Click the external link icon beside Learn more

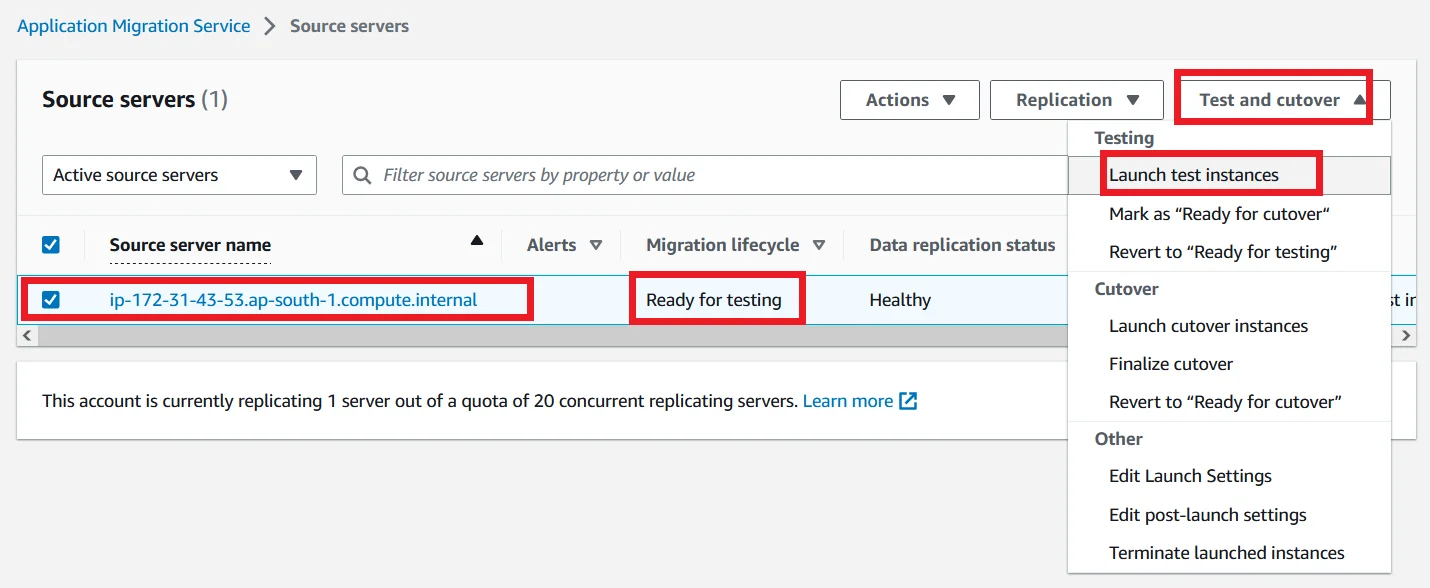tap(908, 401)
